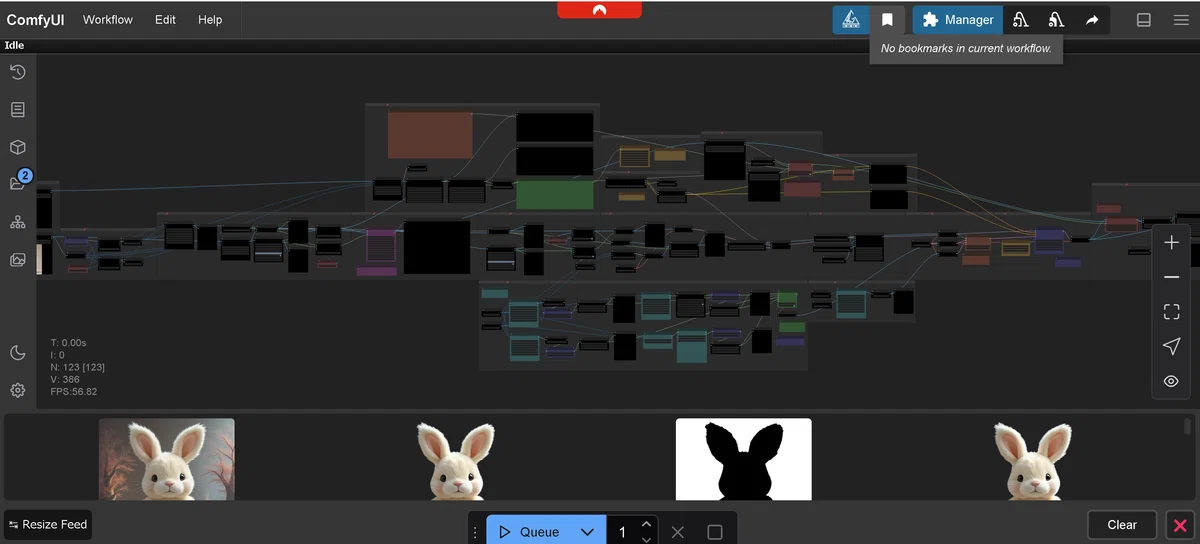Expand the Queue dropdown chevron
The width and height of the screenshot is (1200, 544).
[x=587, y=532]
